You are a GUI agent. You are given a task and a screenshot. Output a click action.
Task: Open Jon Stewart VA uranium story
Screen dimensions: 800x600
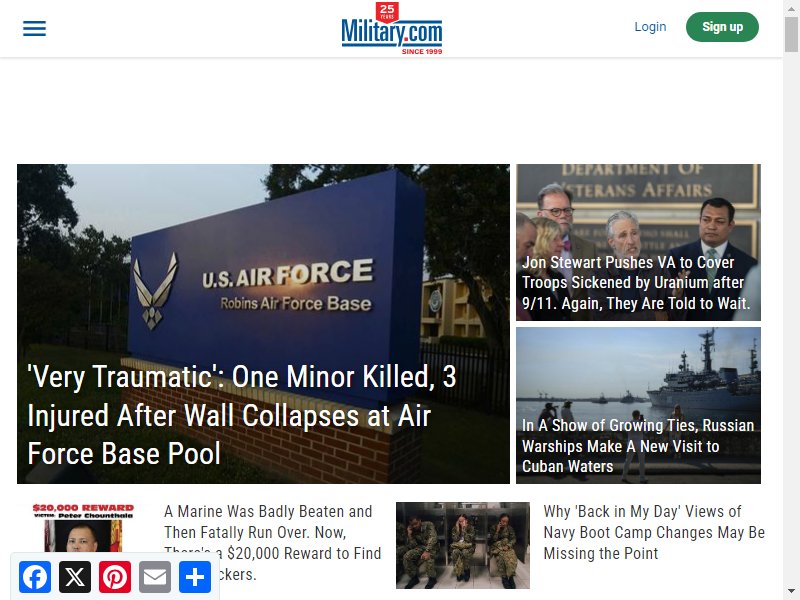(636, 283)
